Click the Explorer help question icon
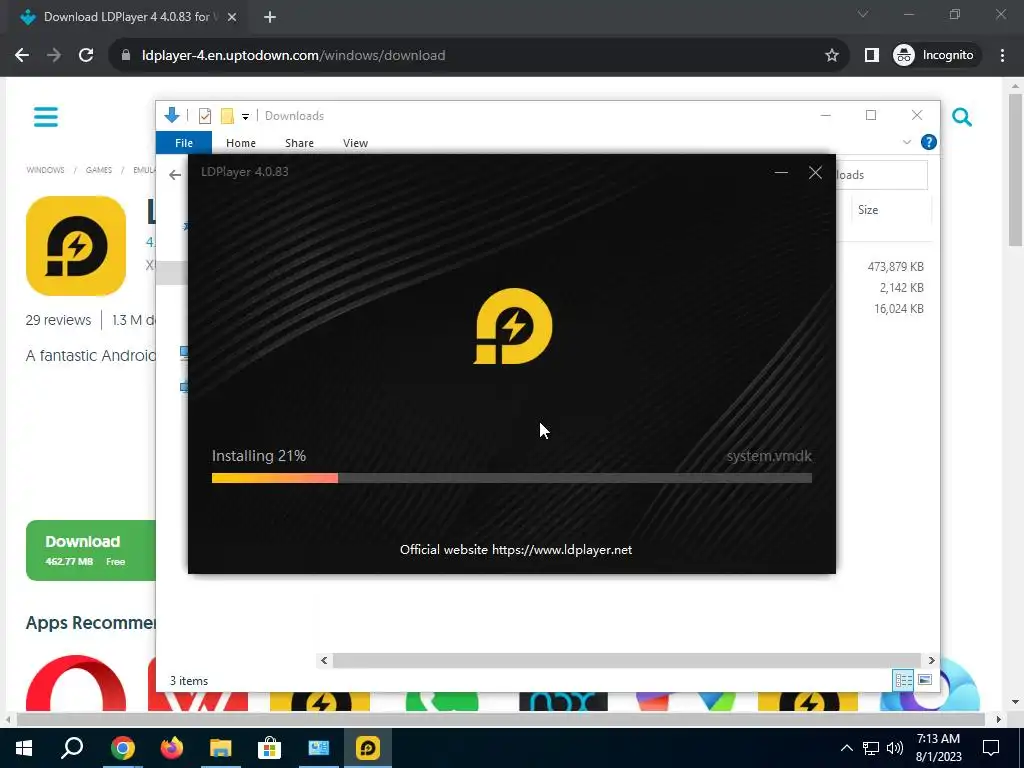 pos(928,142)
